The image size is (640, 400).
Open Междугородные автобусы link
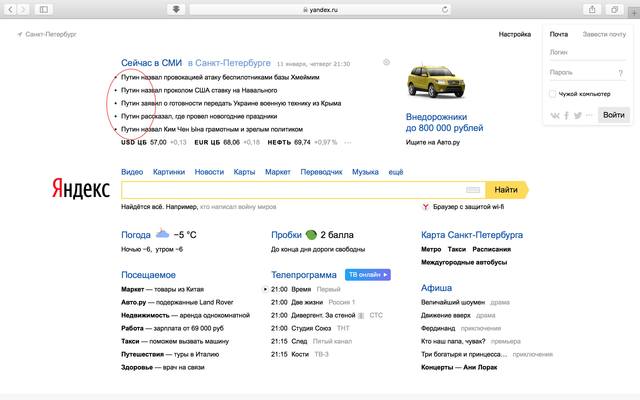(x=464, y=262)
